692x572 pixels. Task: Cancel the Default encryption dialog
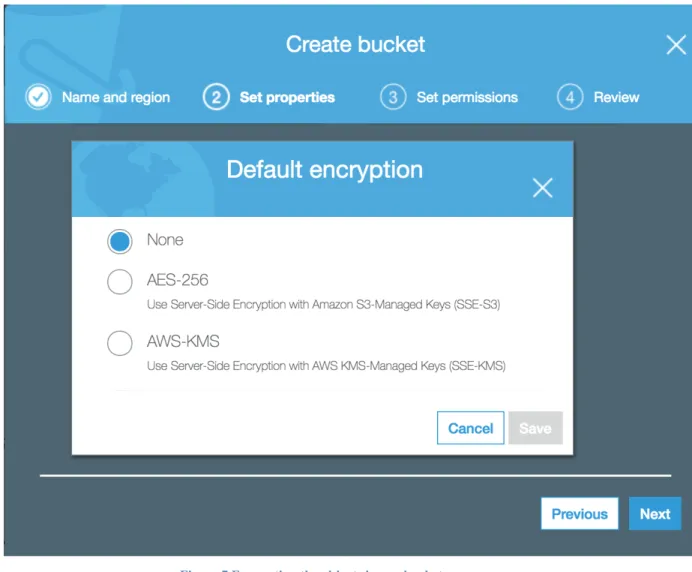470,428
